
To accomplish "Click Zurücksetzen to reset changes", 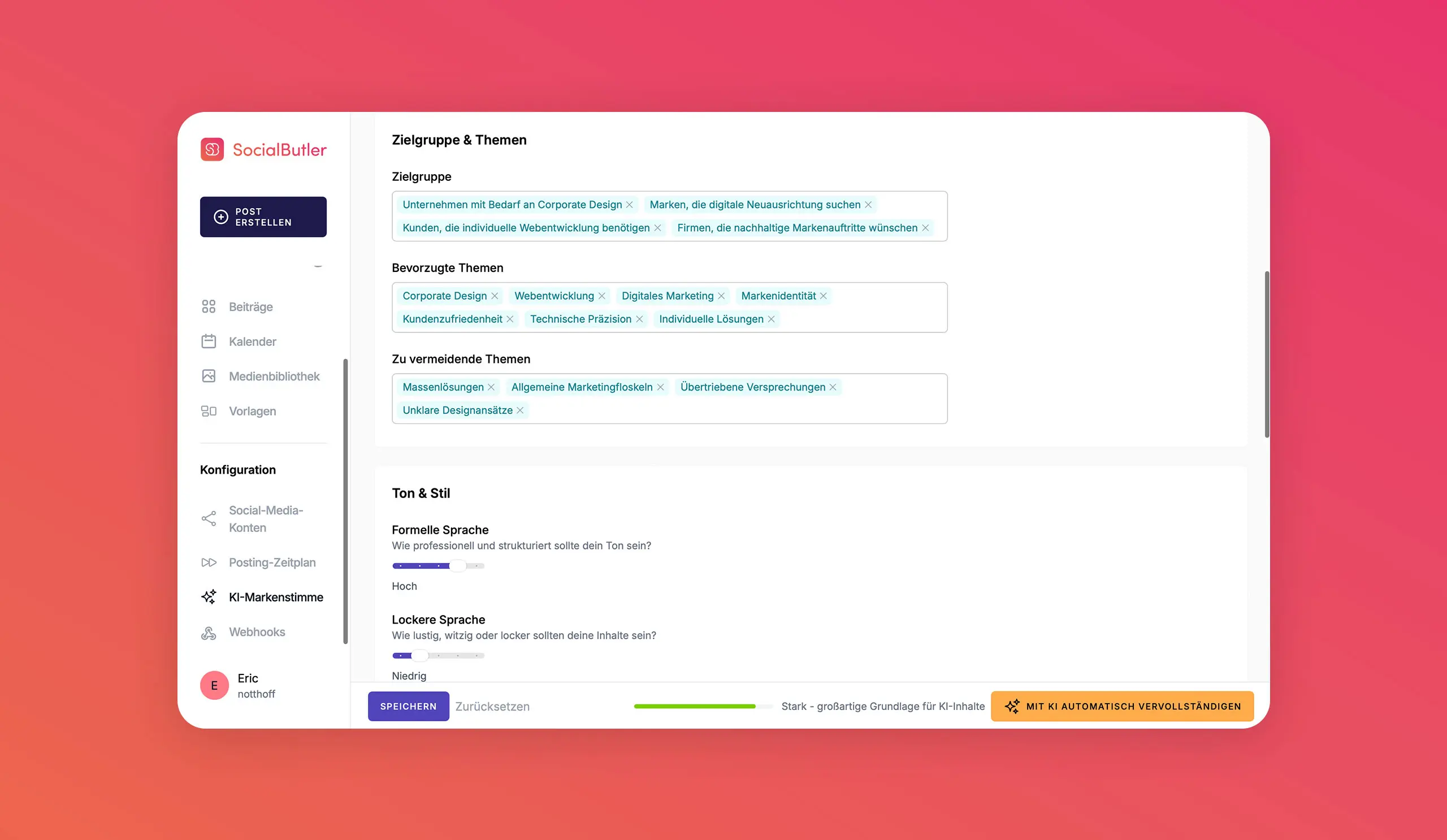I will [x=492, y=707].
